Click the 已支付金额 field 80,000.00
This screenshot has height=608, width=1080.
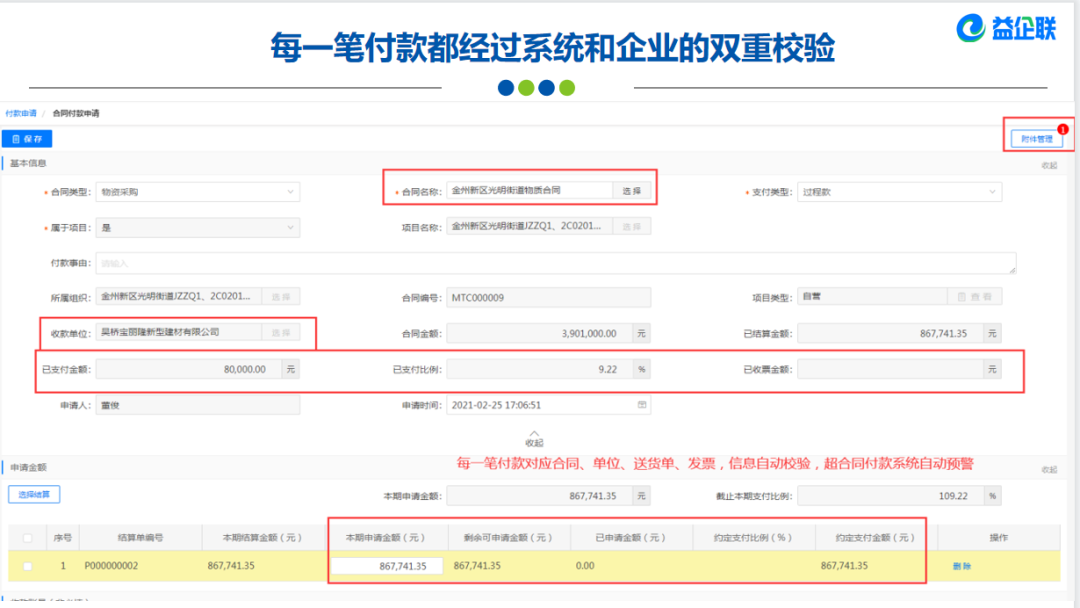click(x=189, y=369)
